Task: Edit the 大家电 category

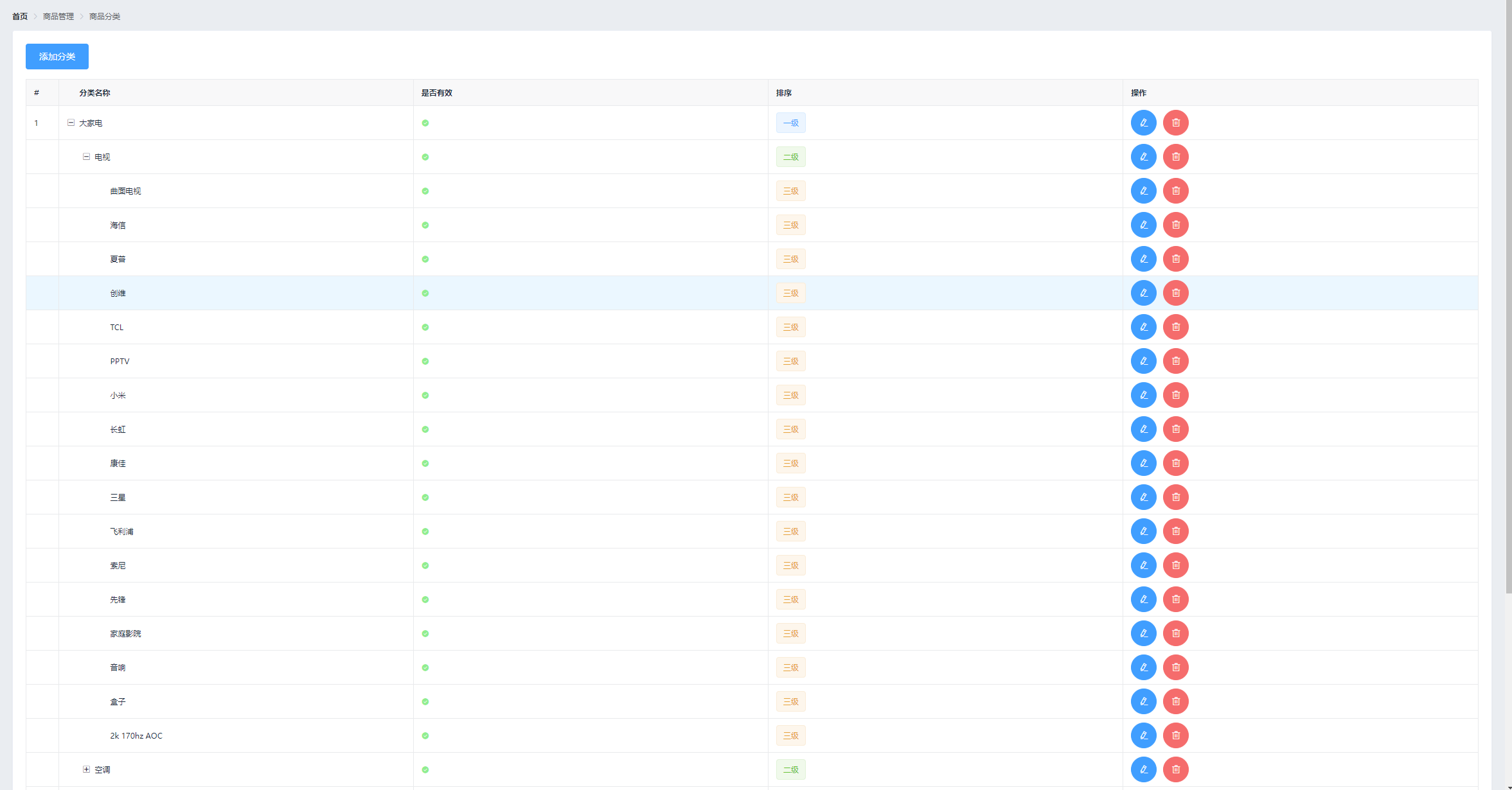Action: [x=1144, y=123]
